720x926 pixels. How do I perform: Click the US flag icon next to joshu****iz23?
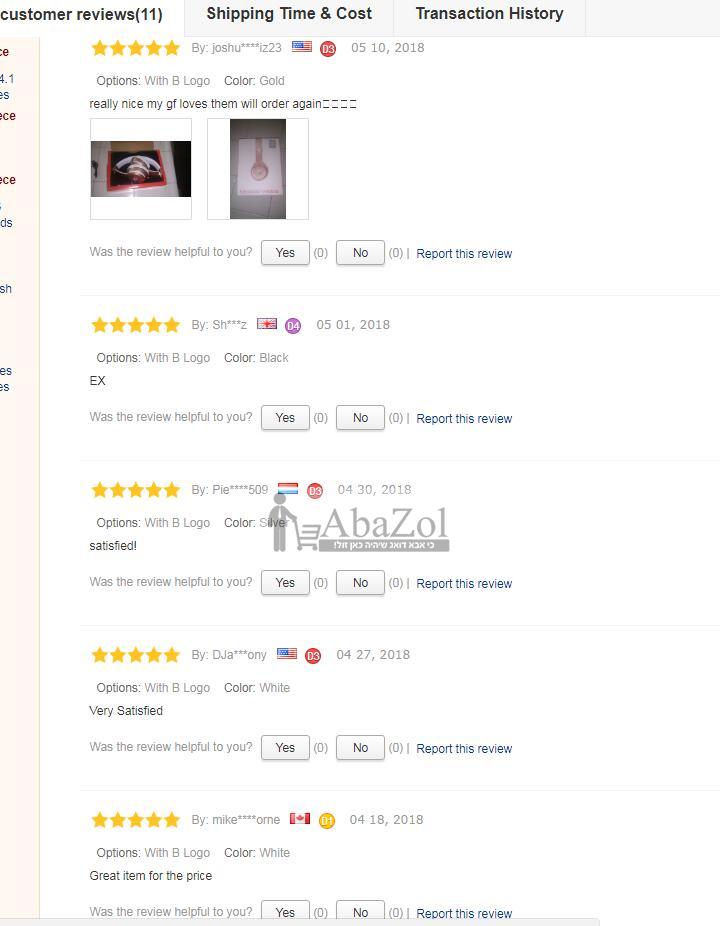coord(302,46)
